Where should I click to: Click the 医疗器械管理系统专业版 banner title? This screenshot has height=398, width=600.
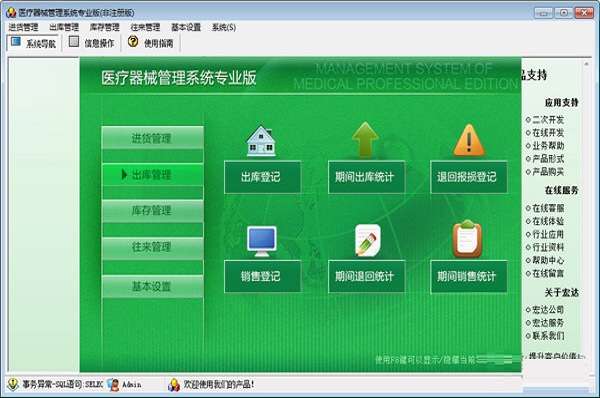tap(179, 78)
